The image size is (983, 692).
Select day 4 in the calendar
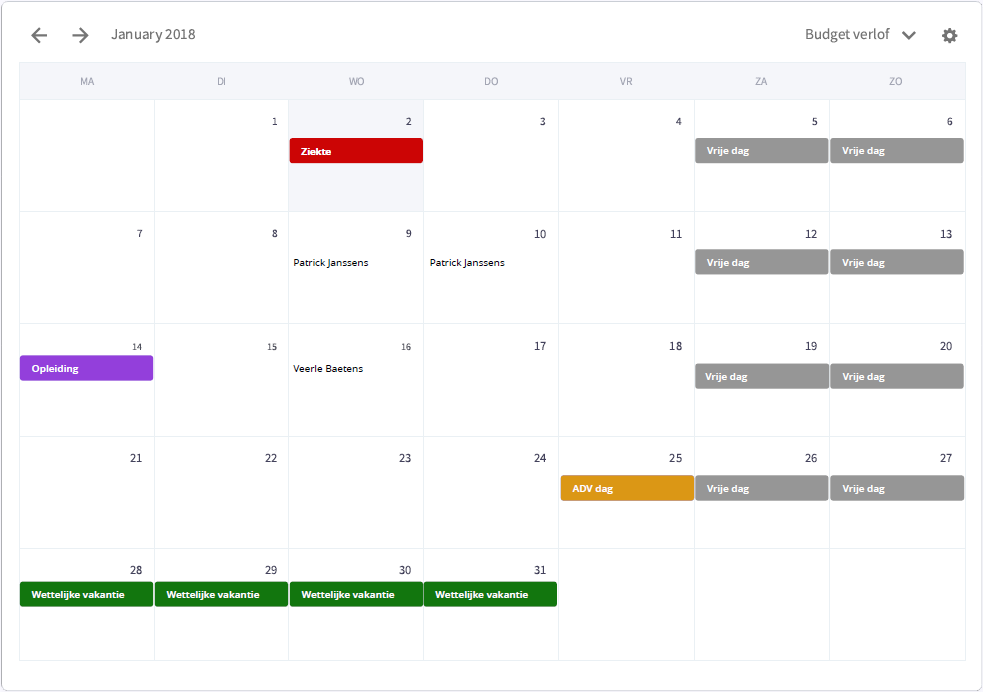point(626,155)
